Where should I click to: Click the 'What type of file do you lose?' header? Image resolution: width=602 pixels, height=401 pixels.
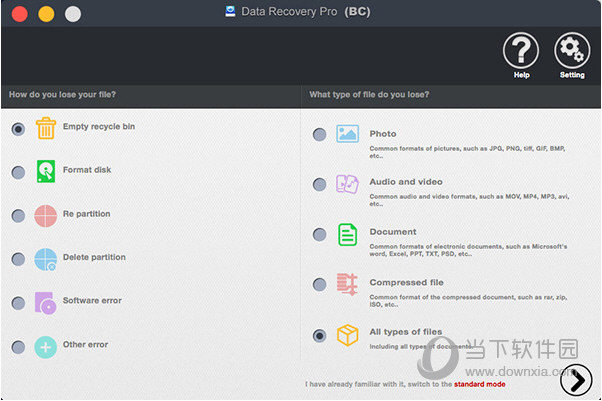pos(369,94)
